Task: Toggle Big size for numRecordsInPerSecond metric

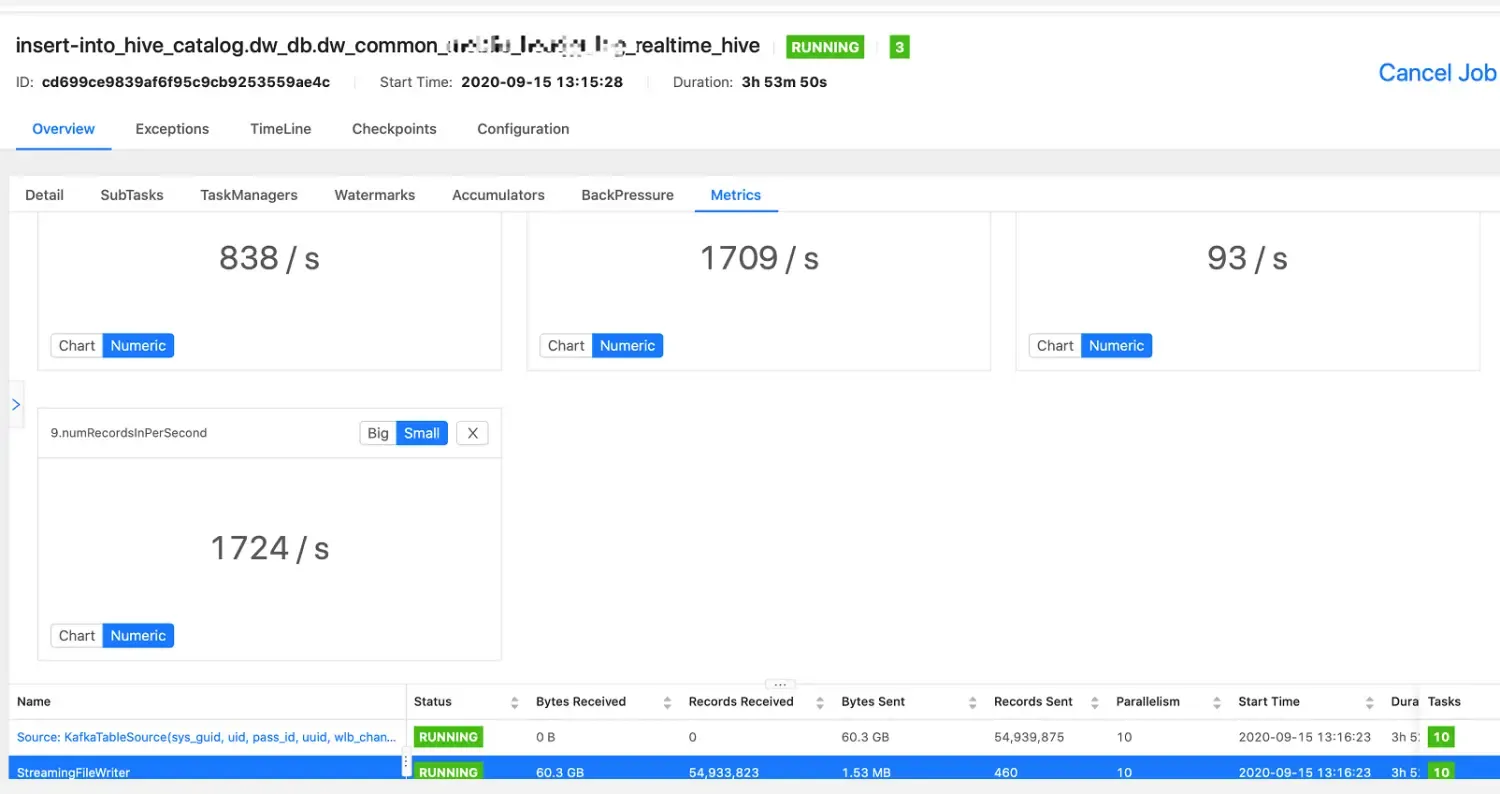Action: [x=378, y=433]
